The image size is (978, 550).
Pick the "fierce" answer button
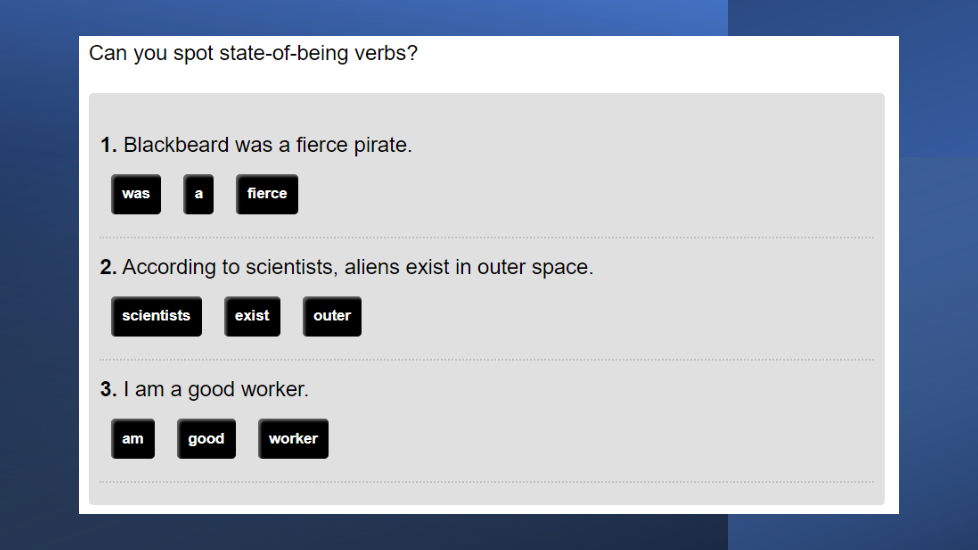(267, 194)
